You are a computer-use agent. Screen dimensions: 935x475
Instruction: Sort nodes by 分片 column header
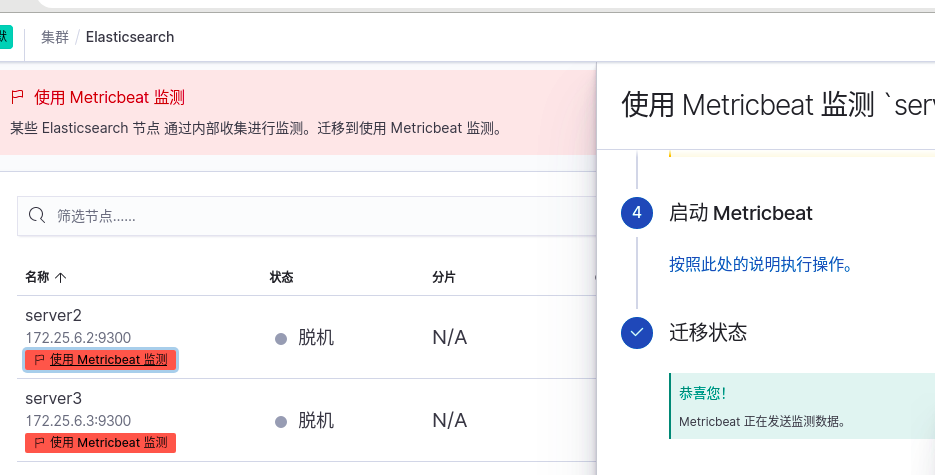tap(444, 277)
